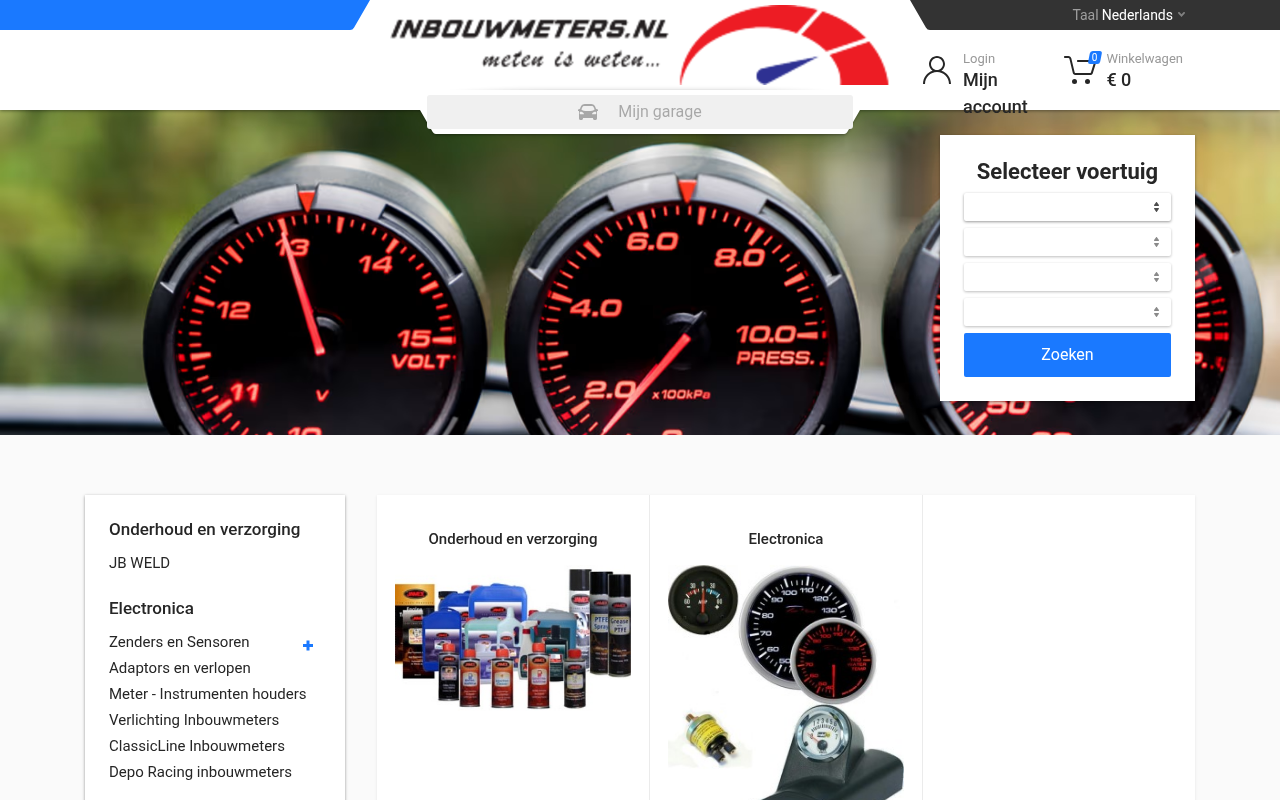Image resolution: width=1280 pixels, height=800 pixels.
Task: Open Electronica sidebar heading
Action: coord(151,608)
